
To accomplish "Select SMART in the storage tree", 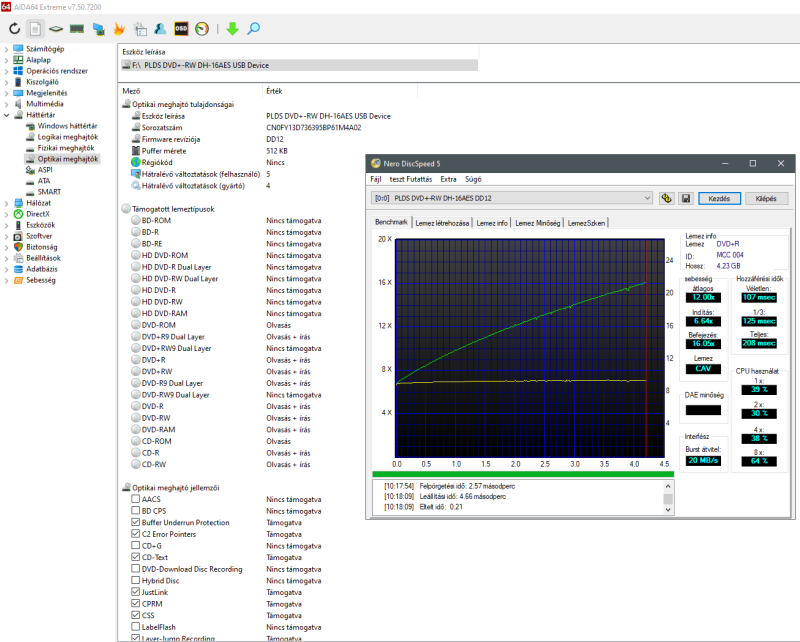I will click(x=49, y=192).
